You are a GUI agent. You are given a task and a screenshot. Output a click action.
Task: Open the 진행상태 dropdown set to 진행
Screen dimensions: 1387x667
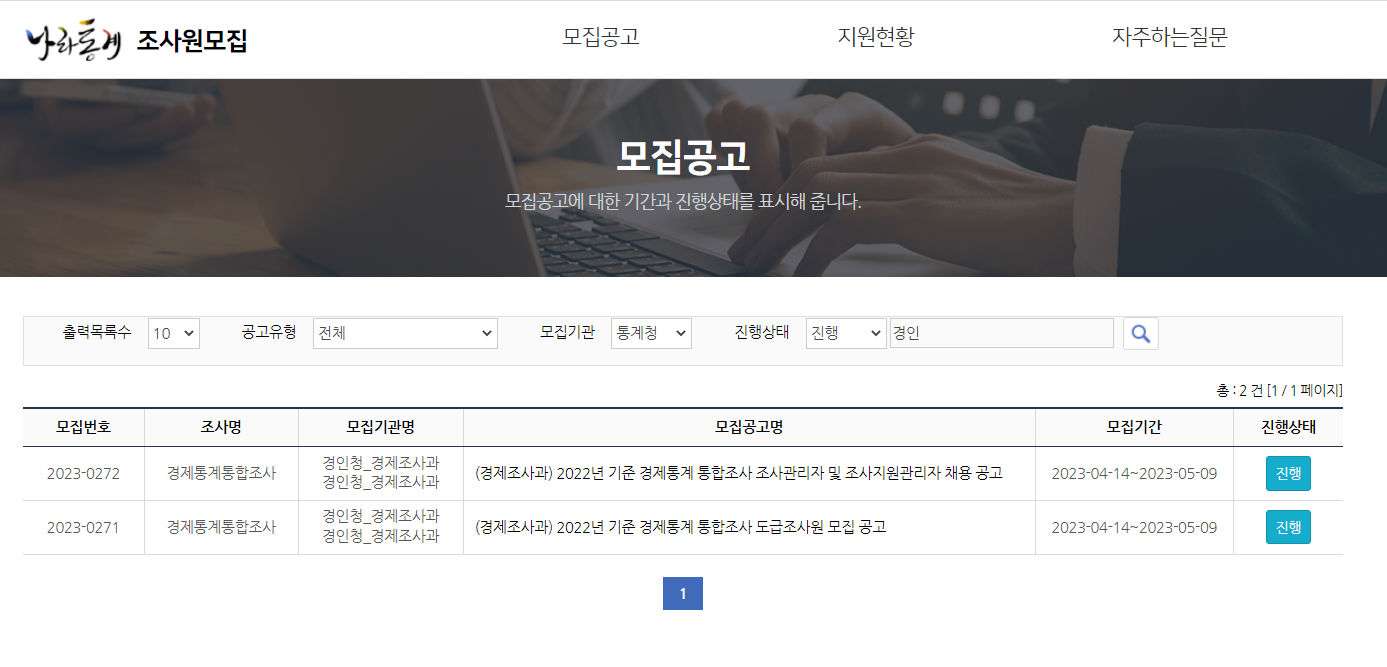pos(846,333)
